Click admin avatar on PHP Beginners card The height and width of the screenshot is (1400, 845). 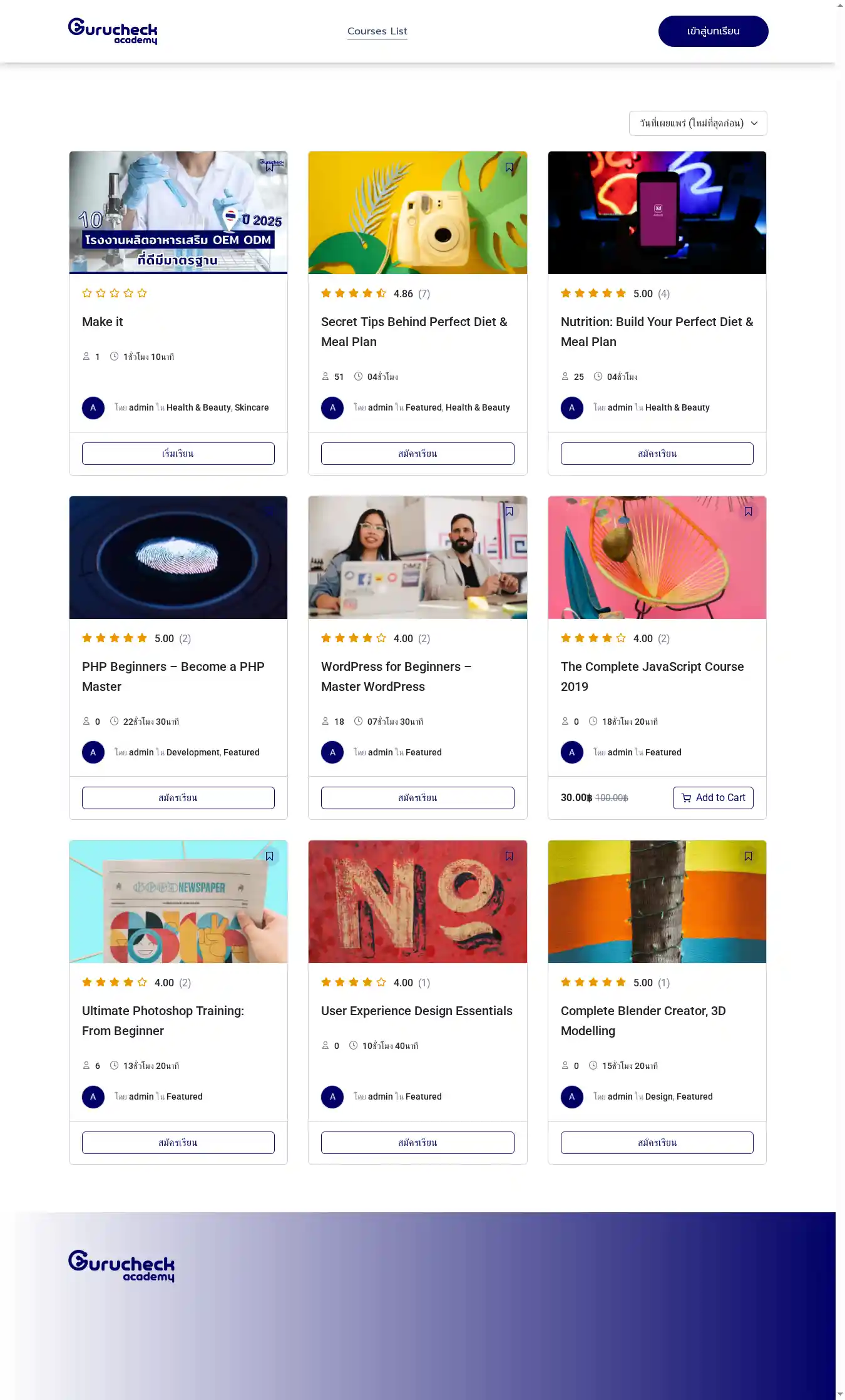[x=93, y=752]
